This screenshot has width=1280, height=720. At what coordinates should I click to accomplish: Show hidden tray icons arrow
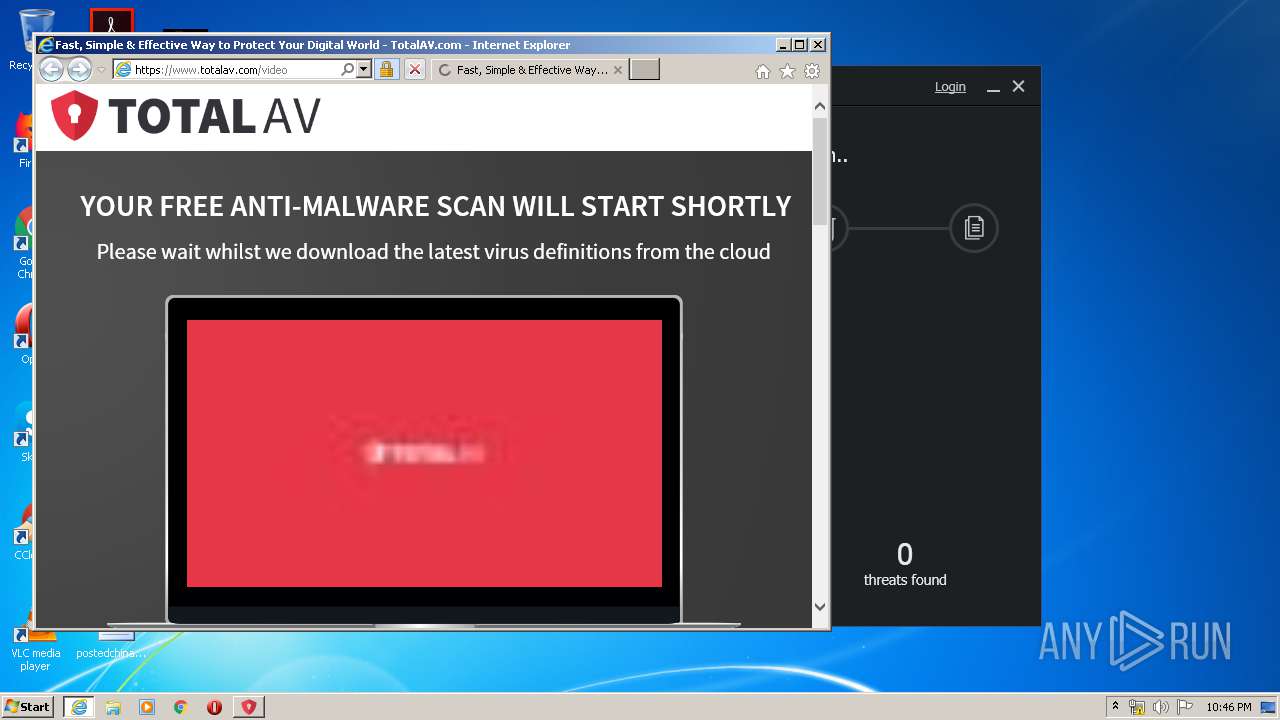point(1115,707)
